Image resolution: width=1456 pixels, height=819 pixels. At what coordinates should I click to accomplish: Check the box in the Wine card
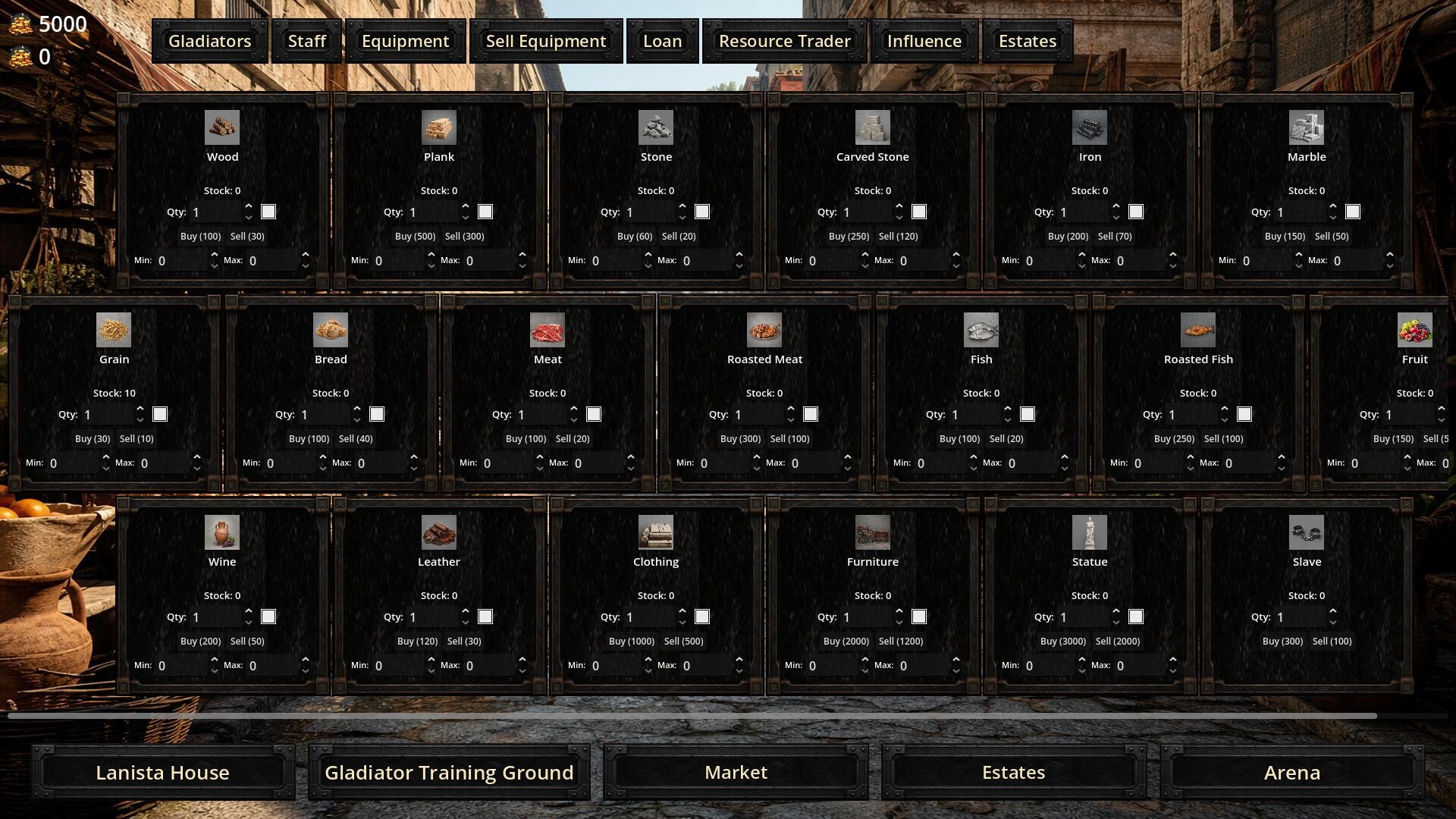tap(268, 617)
